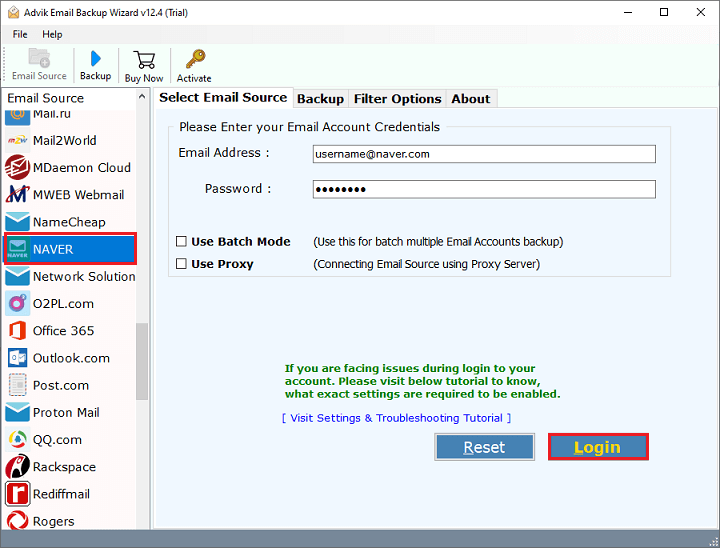Select the QQ.com source icon
This screenshot has width=720, height=548.
tap(17, 440)
